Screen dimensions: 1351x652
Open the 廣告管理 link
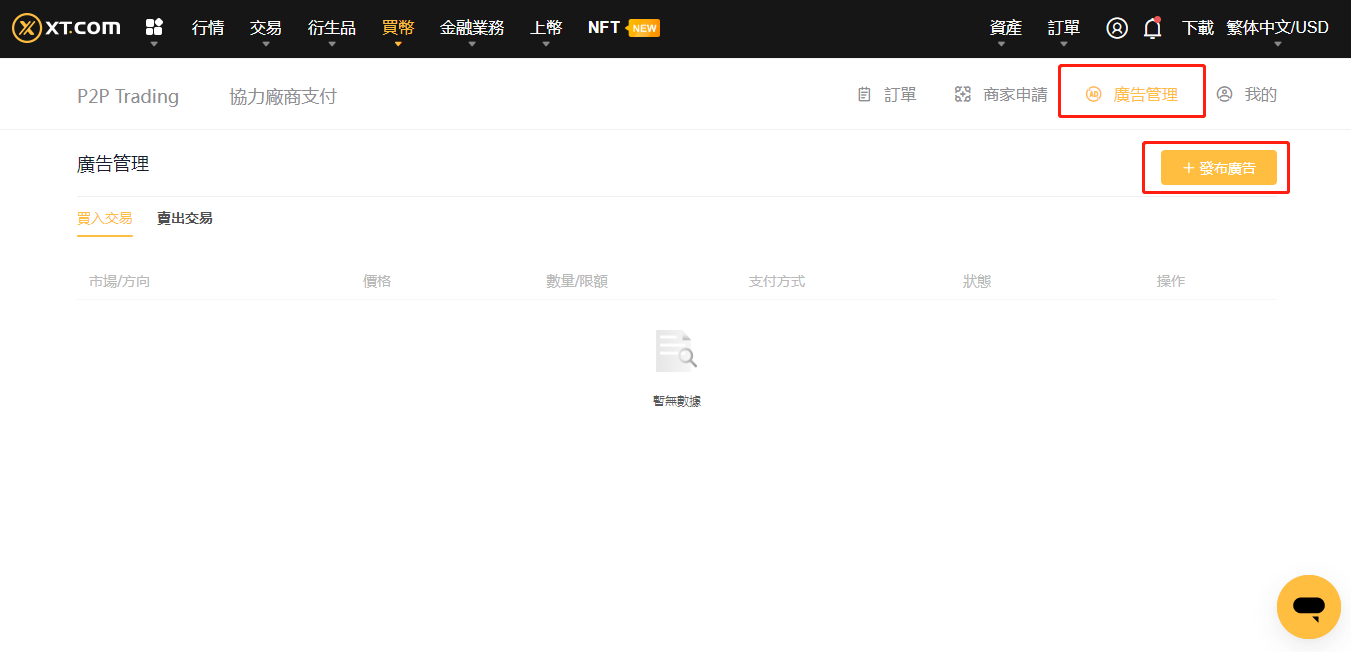point(1146,95)
